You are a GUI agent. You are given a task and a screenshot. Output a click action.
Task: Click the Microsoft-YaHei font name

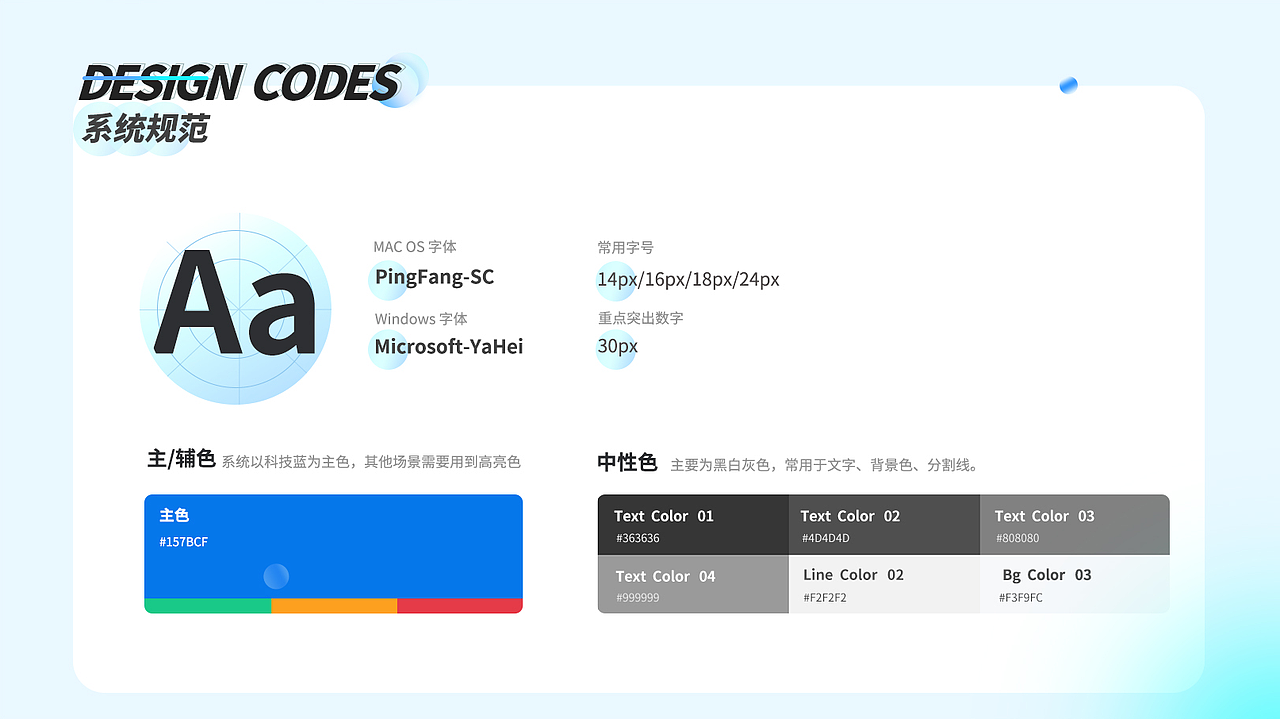pyautogui.click(x=449, y=347)
